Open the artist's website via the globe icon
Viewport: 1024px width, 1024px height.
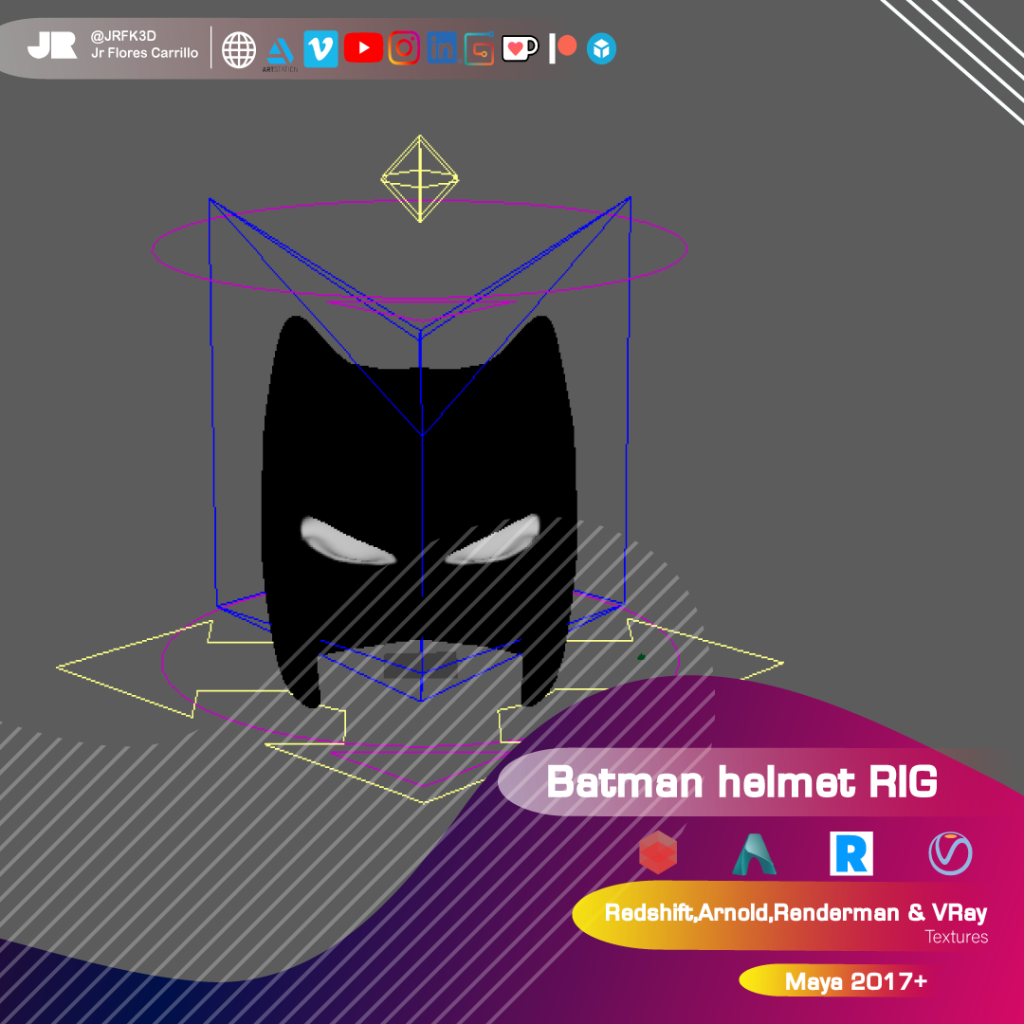click(x=238, y=48)
